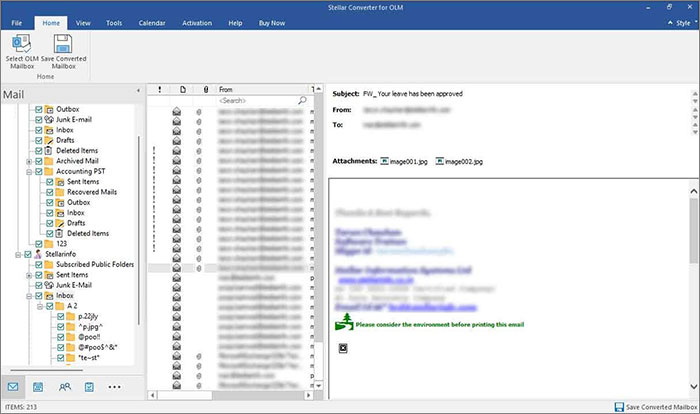Uncheck the p.22jly folder checkbox
The image size is (700, 414).
pyautogui.click(x=61, y=316)
